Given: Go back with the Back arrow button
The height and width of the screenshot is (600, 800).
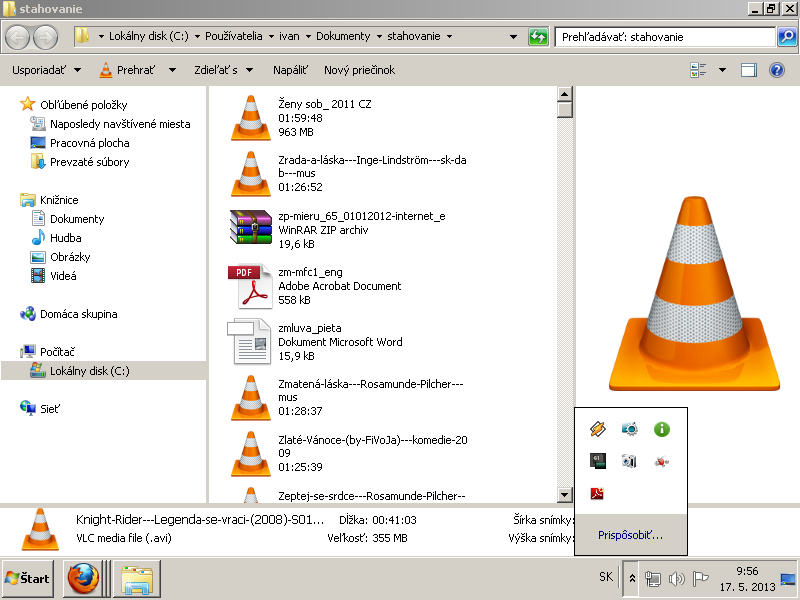Looking at the screenshot, I should tap(18, 37).
